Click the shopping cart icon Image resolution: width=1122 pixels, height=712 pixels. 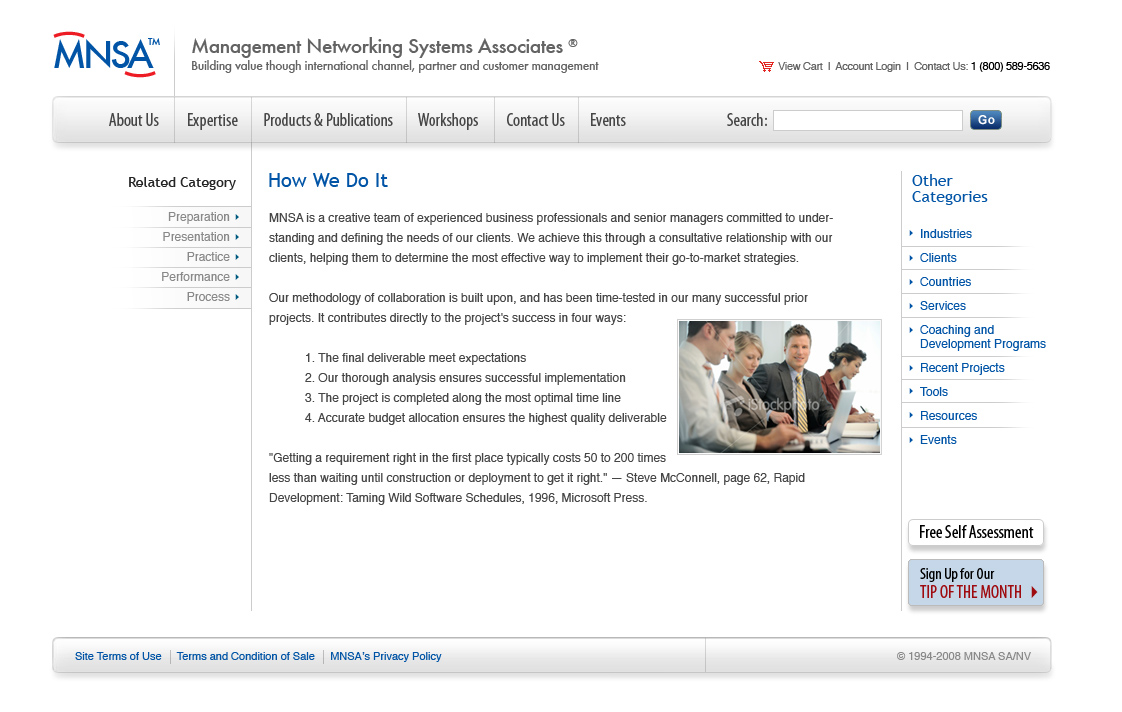point(766,67)
